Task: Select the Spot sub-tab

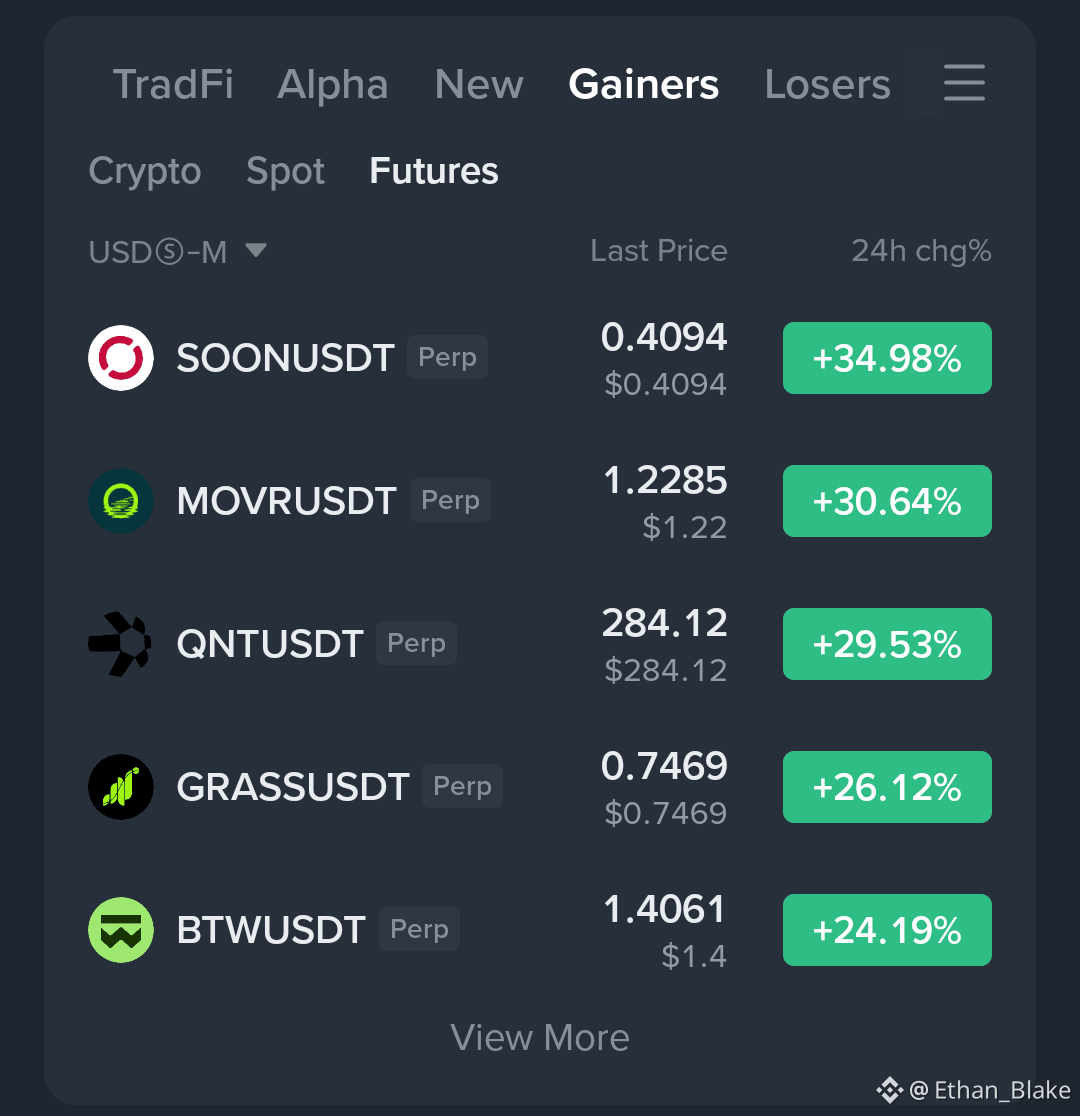Action: click(x=285, y=172)
